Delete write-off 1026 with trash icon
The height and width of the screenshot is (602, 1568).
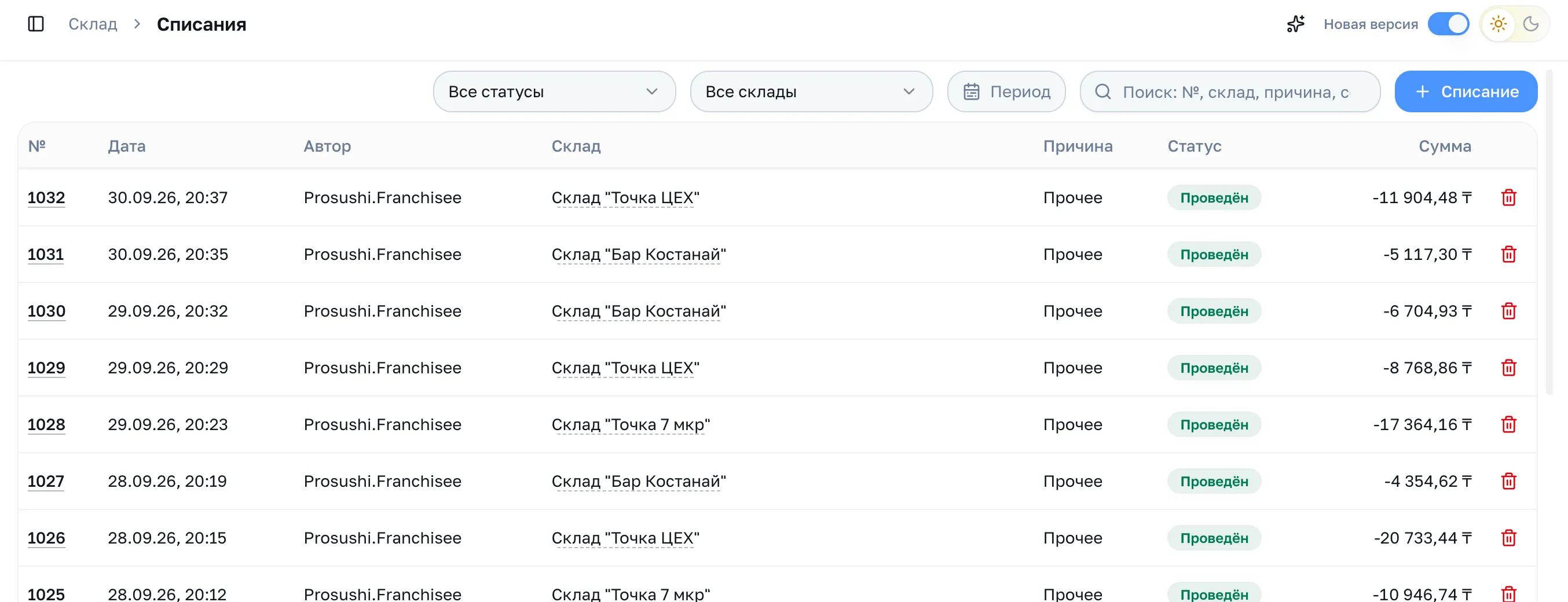1508,538
